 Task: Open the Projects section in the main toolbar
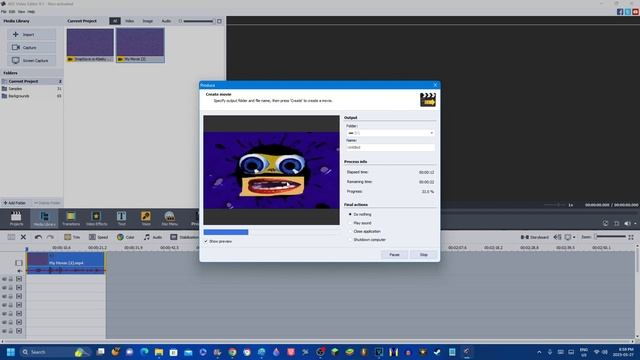16,218
